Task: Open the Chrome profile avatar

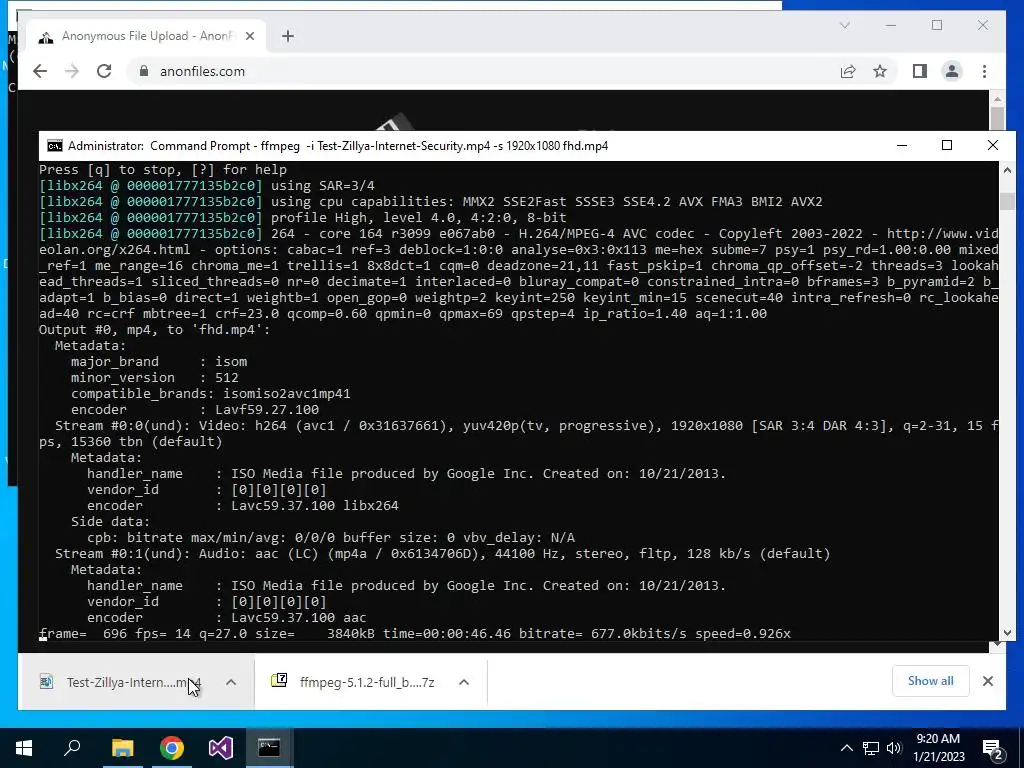Action: tap(952, 71)
